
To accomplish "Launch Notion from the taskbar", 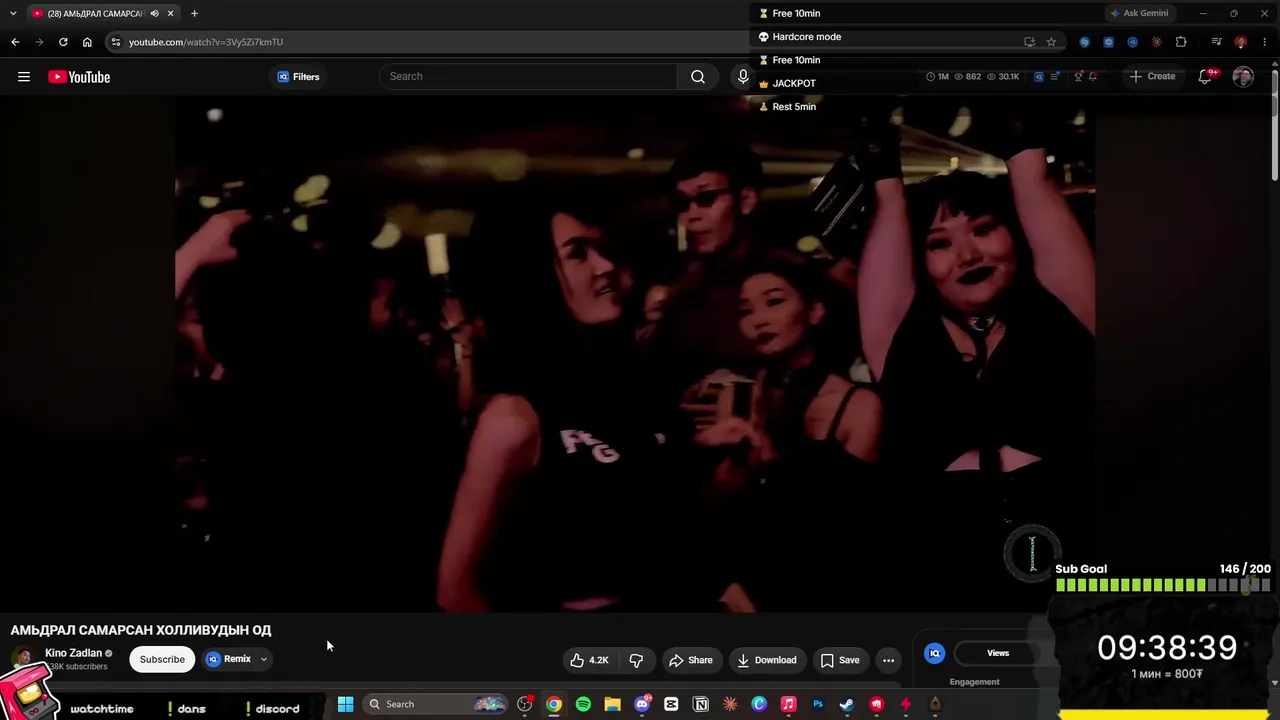I will pyautogui.click(x=701, y=704).
